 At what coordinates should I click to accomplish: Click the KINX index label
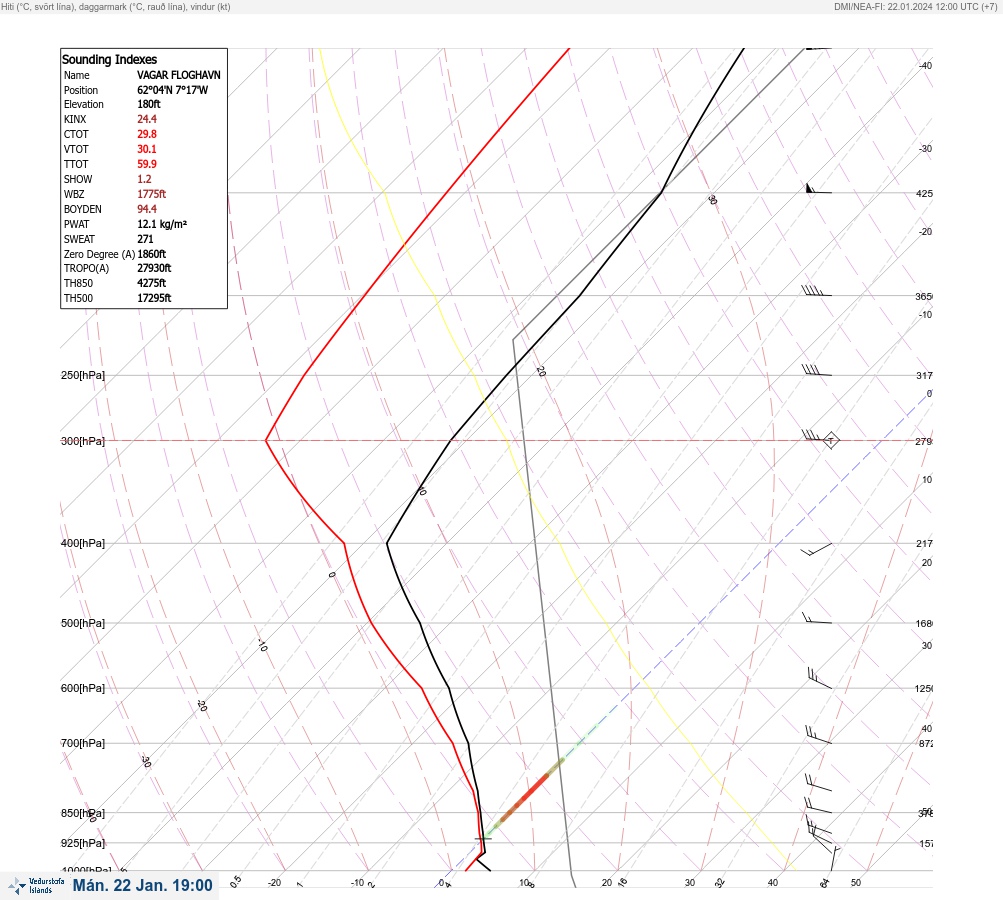(75, 119)
